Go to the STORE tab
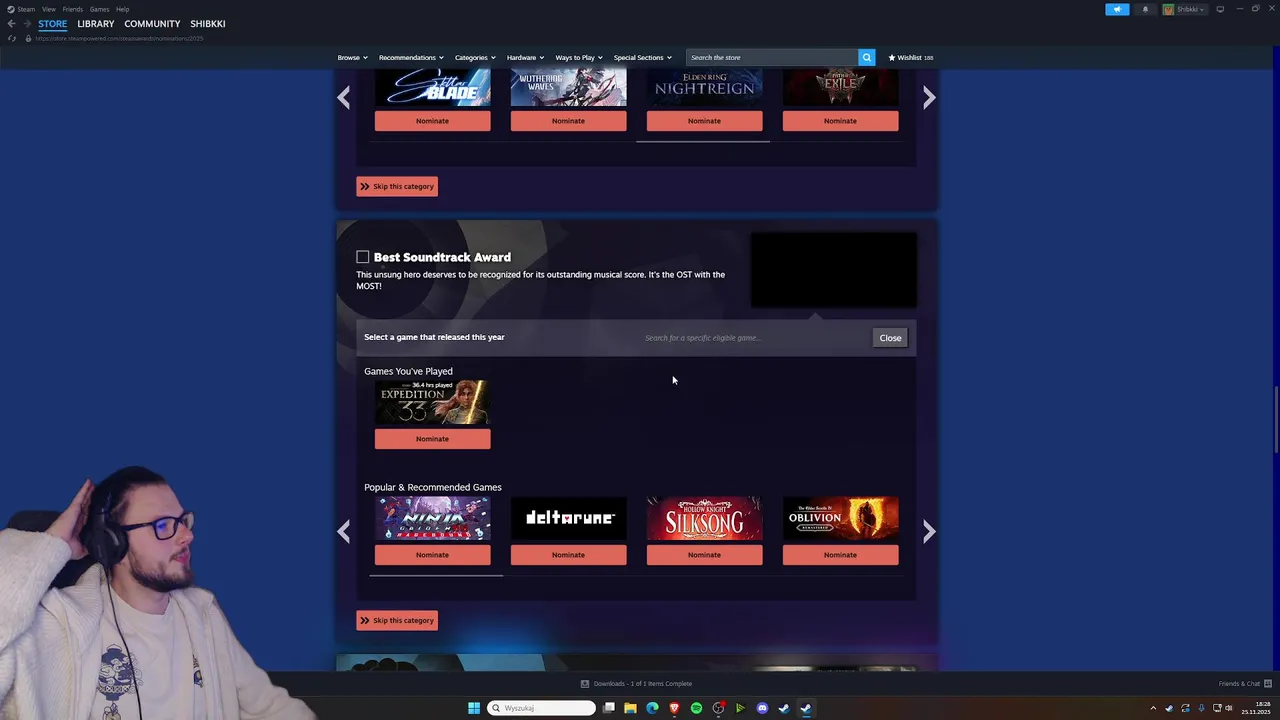The image size is (1280, 720). tap(53, 24)
